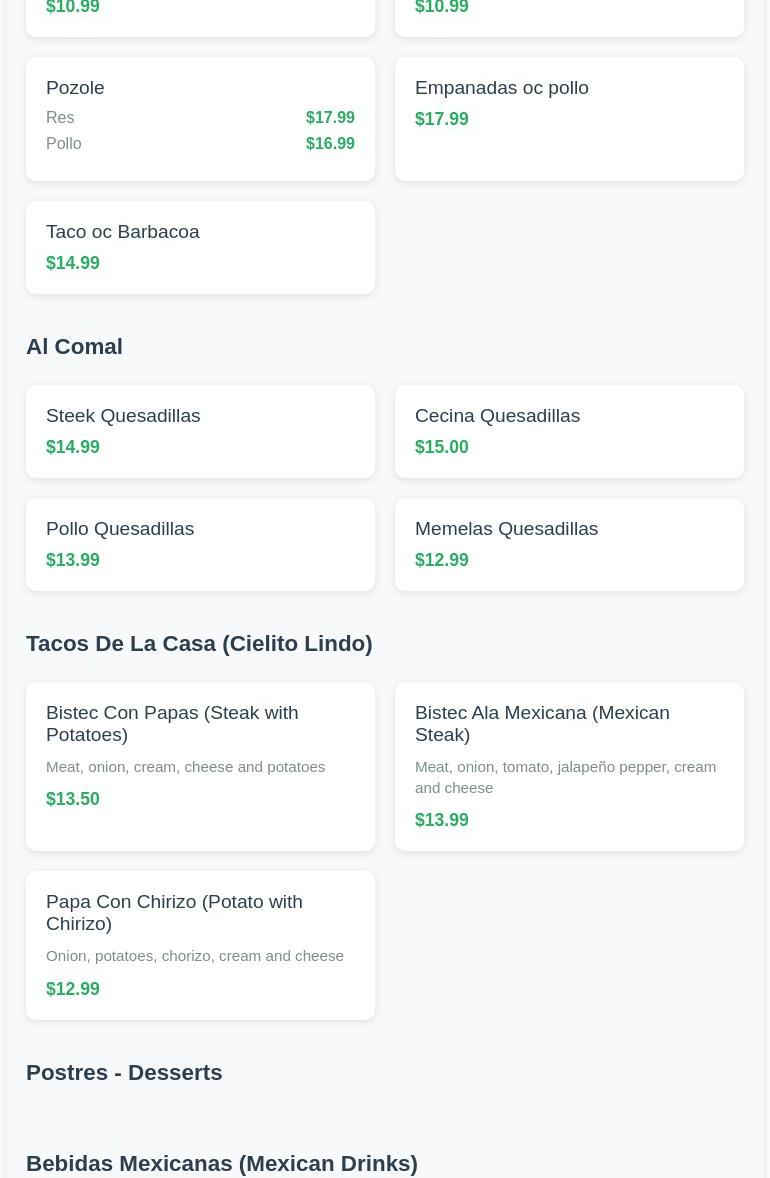Click the Postres - Desserts heading
This screenshot has width=770, height=1178.
pos(124,1072)
